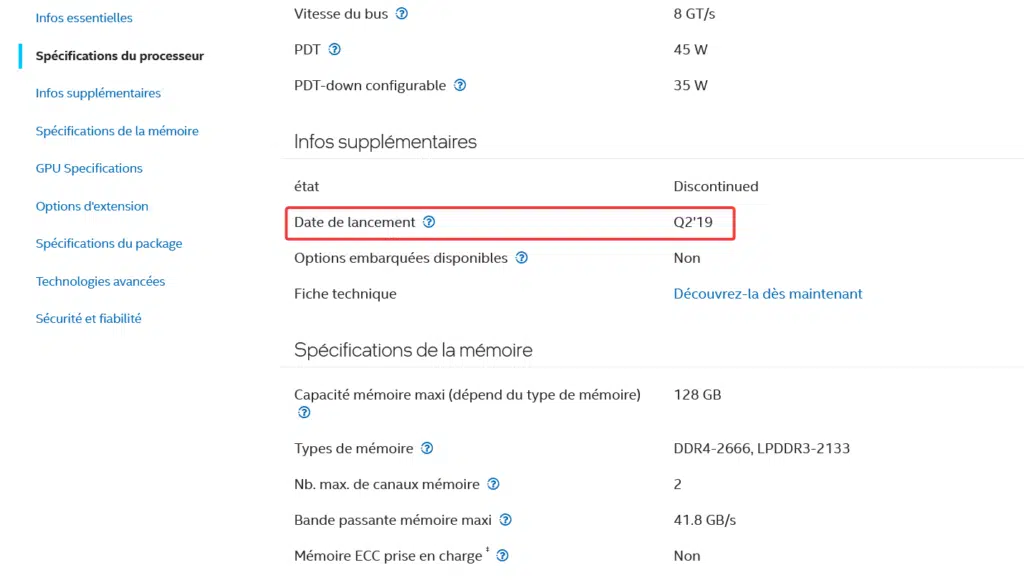Jump to Sécurité et fiabilité section
The height and width of the screenshot is (580, 1024).
coord(88,319)
